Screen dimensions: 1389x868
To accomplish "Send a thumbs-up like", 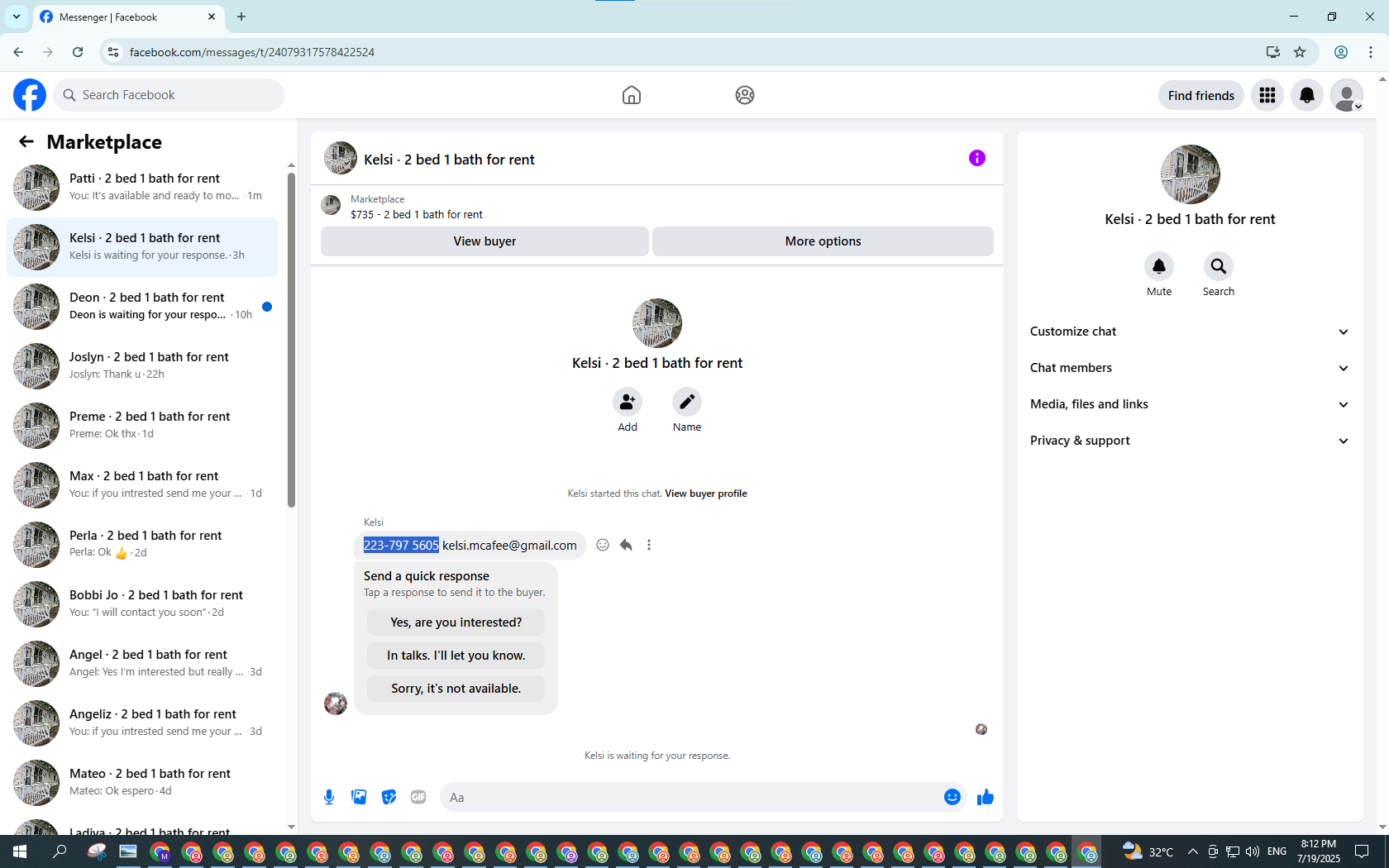I will click(986, 797).
